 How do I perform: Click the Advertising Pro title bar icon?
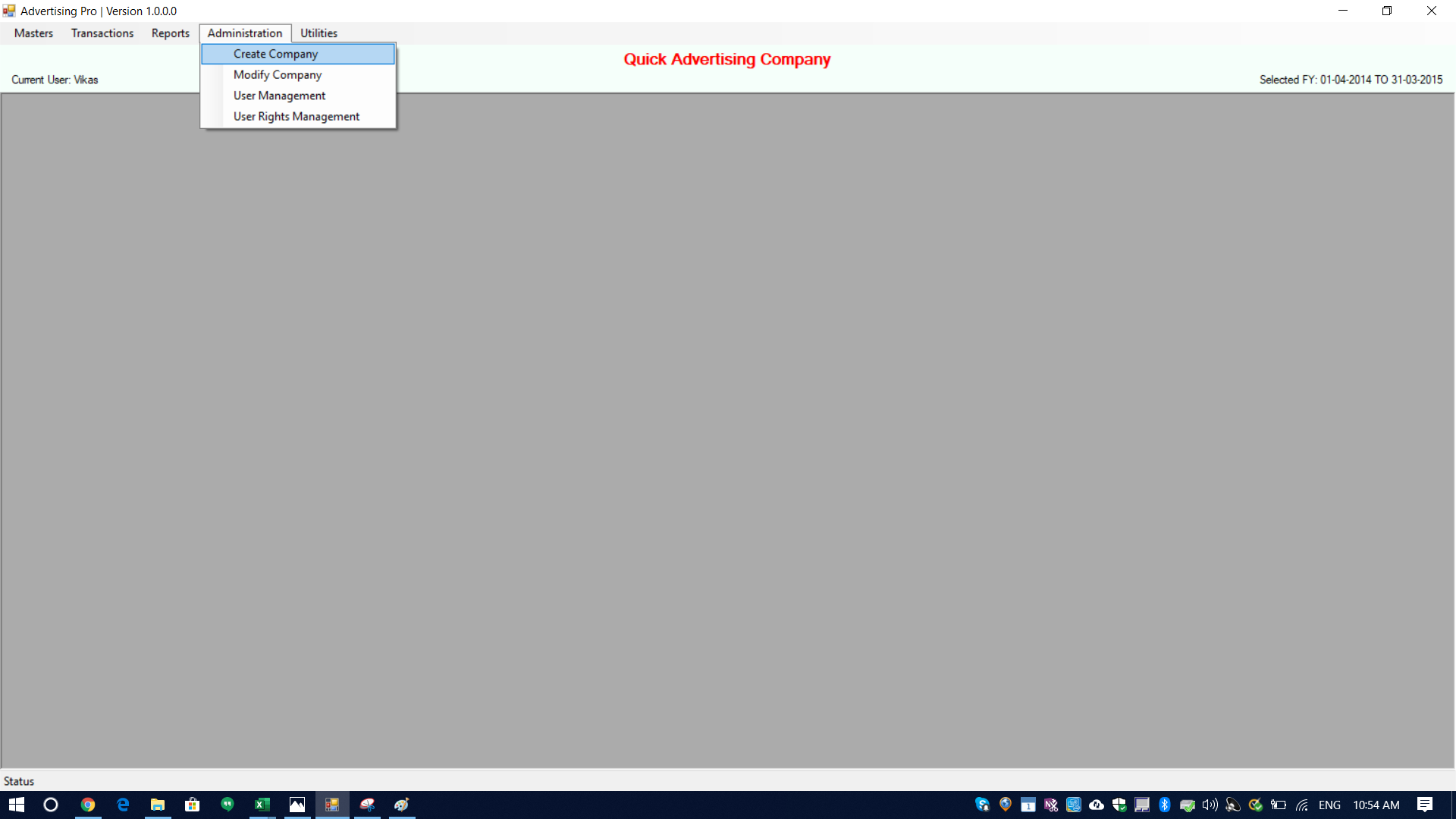(9, 11)
